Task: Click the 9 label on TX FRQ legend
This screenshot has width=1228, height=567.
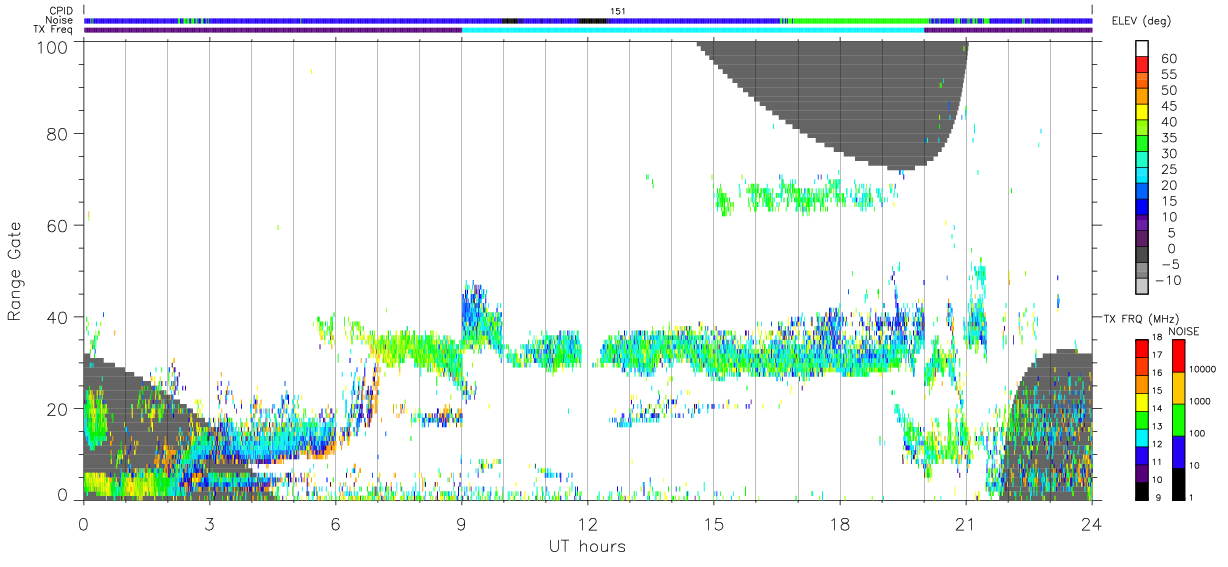Action: pos(1159,498)
